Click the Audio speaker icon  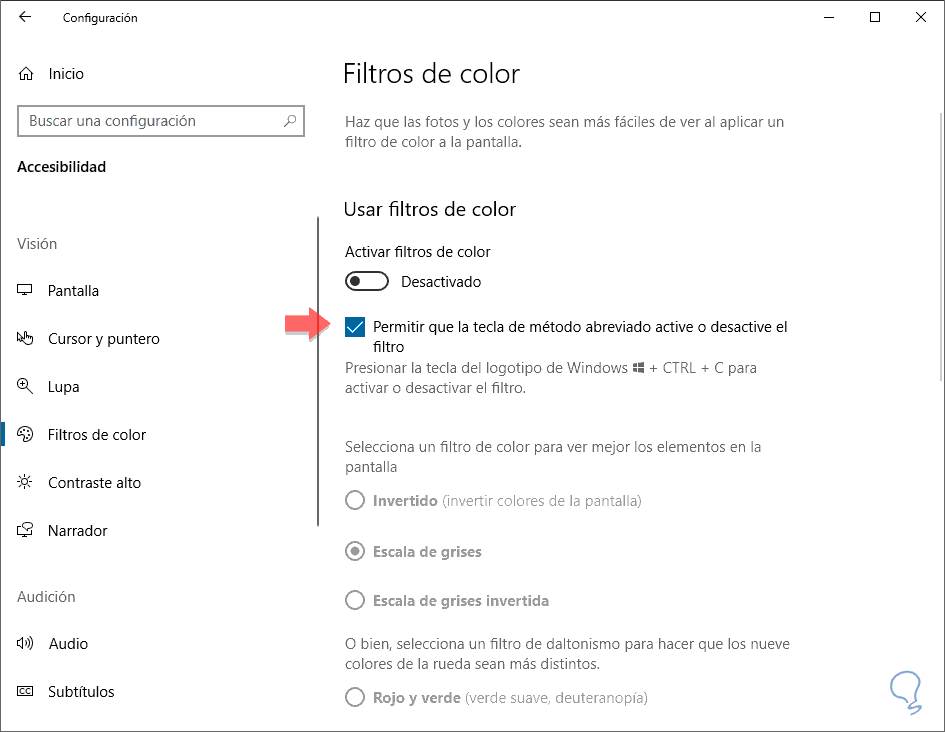coord(26,644)
